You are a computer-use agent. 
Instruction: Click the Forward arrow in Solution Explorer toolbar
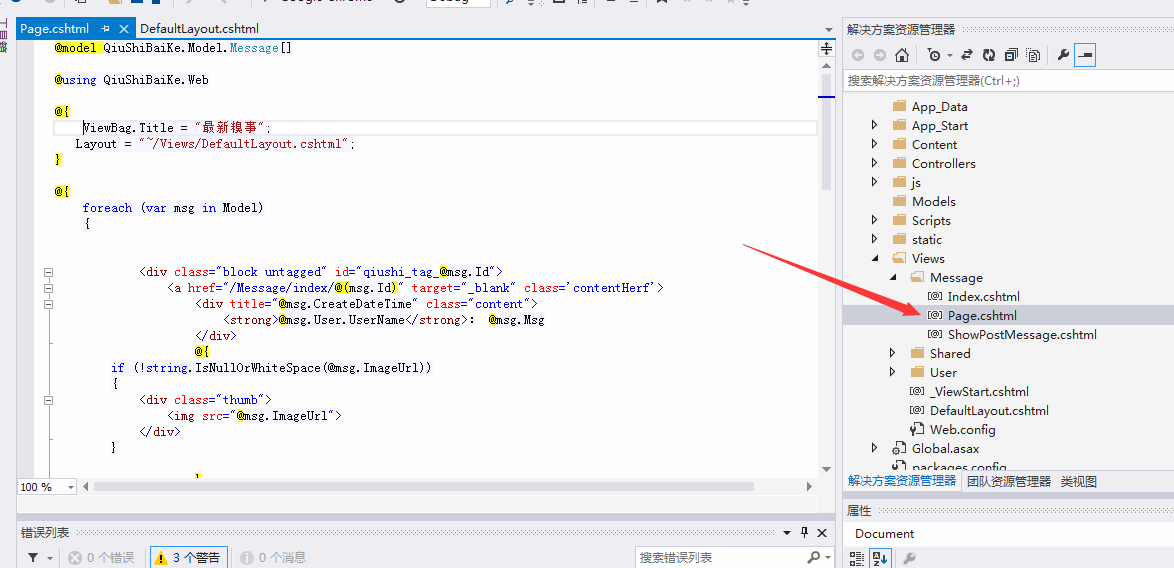[x=880, y=55]
